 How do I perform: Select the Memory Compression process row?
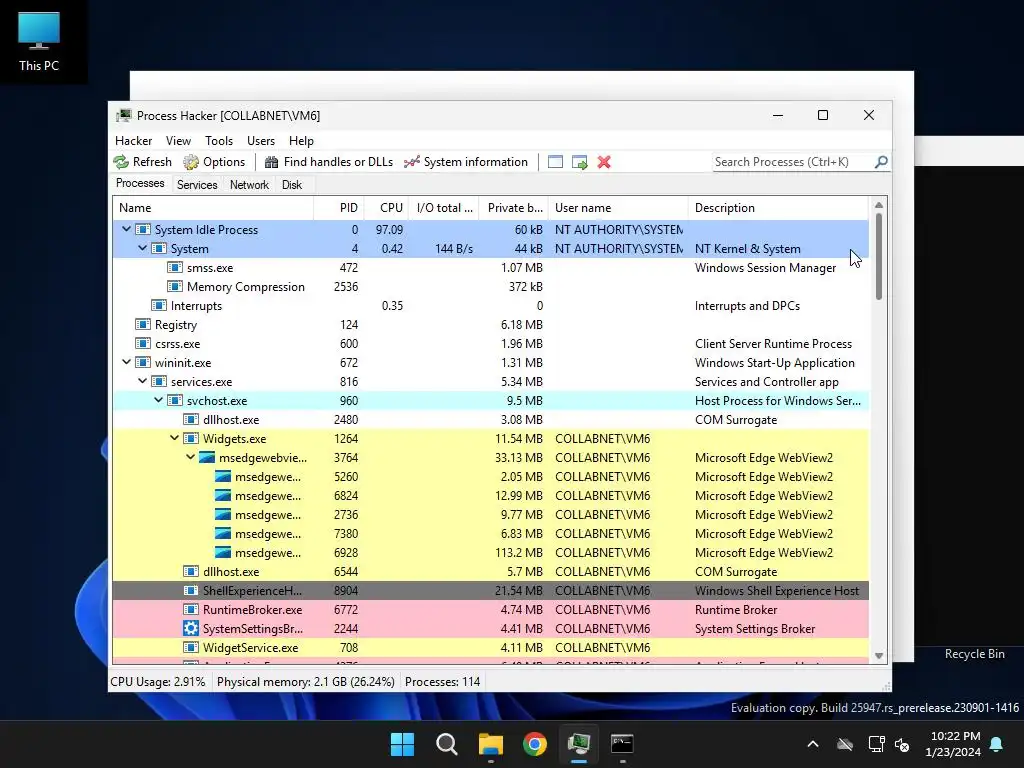pyautogui.click(x=490, y=287)
